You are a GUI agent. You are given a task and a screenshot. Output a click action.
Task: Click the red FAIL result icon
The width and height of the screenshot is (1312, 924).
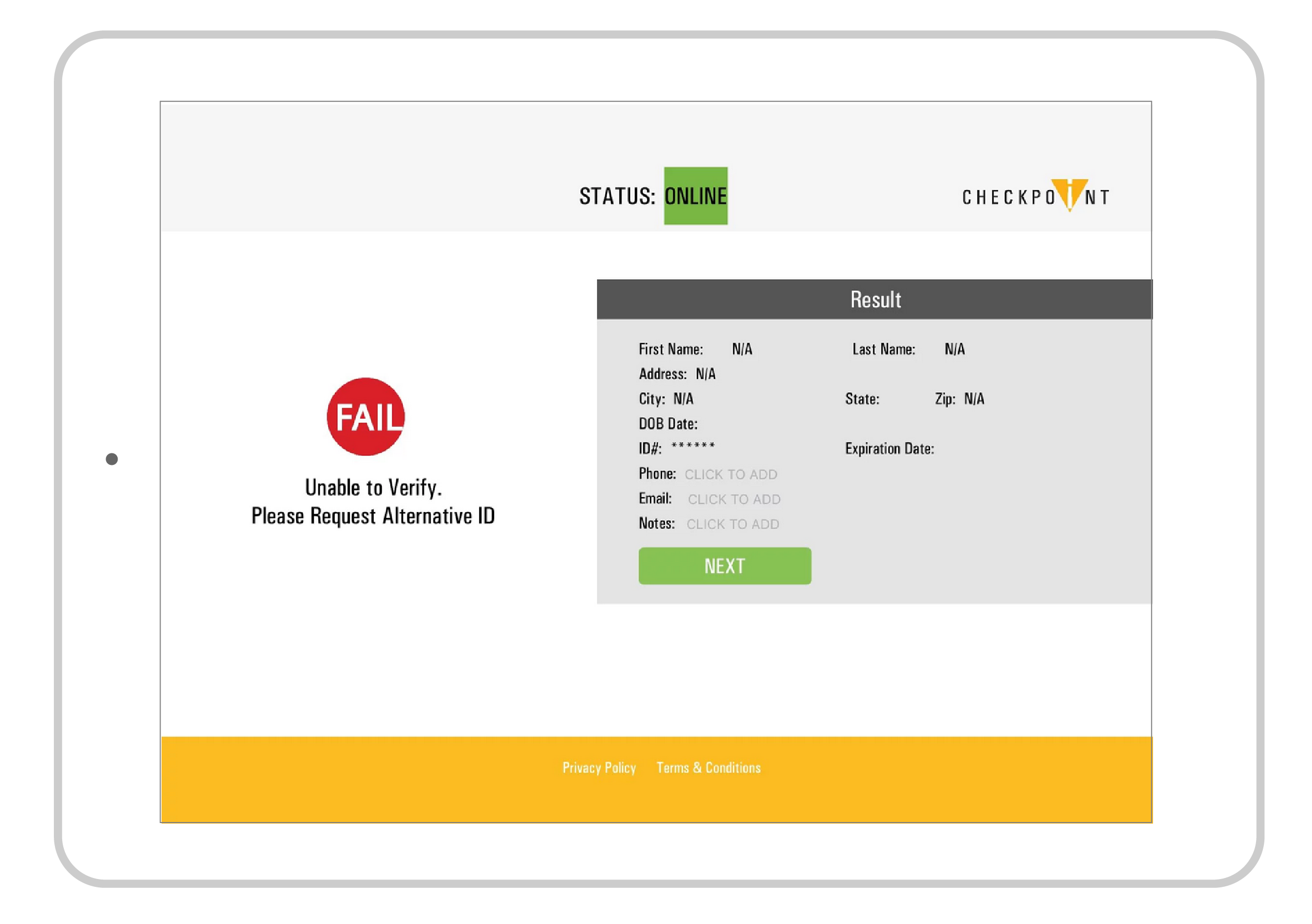click(366, 417)
